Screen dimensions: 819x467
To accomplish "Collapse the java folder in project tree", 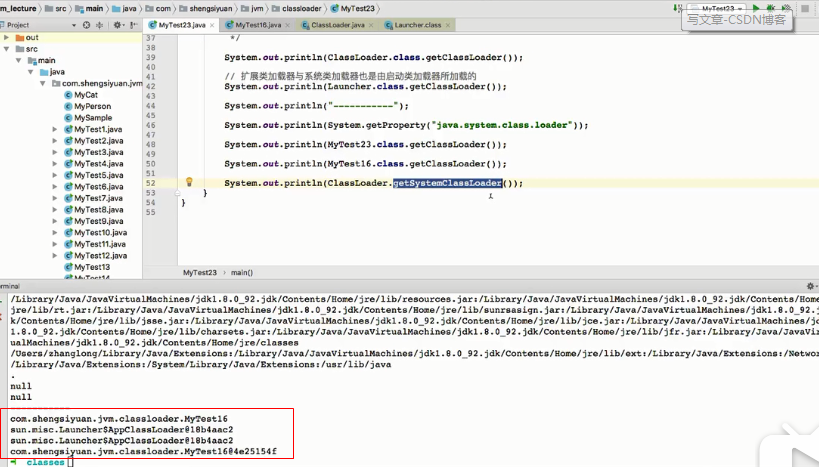I will (30, 72).
